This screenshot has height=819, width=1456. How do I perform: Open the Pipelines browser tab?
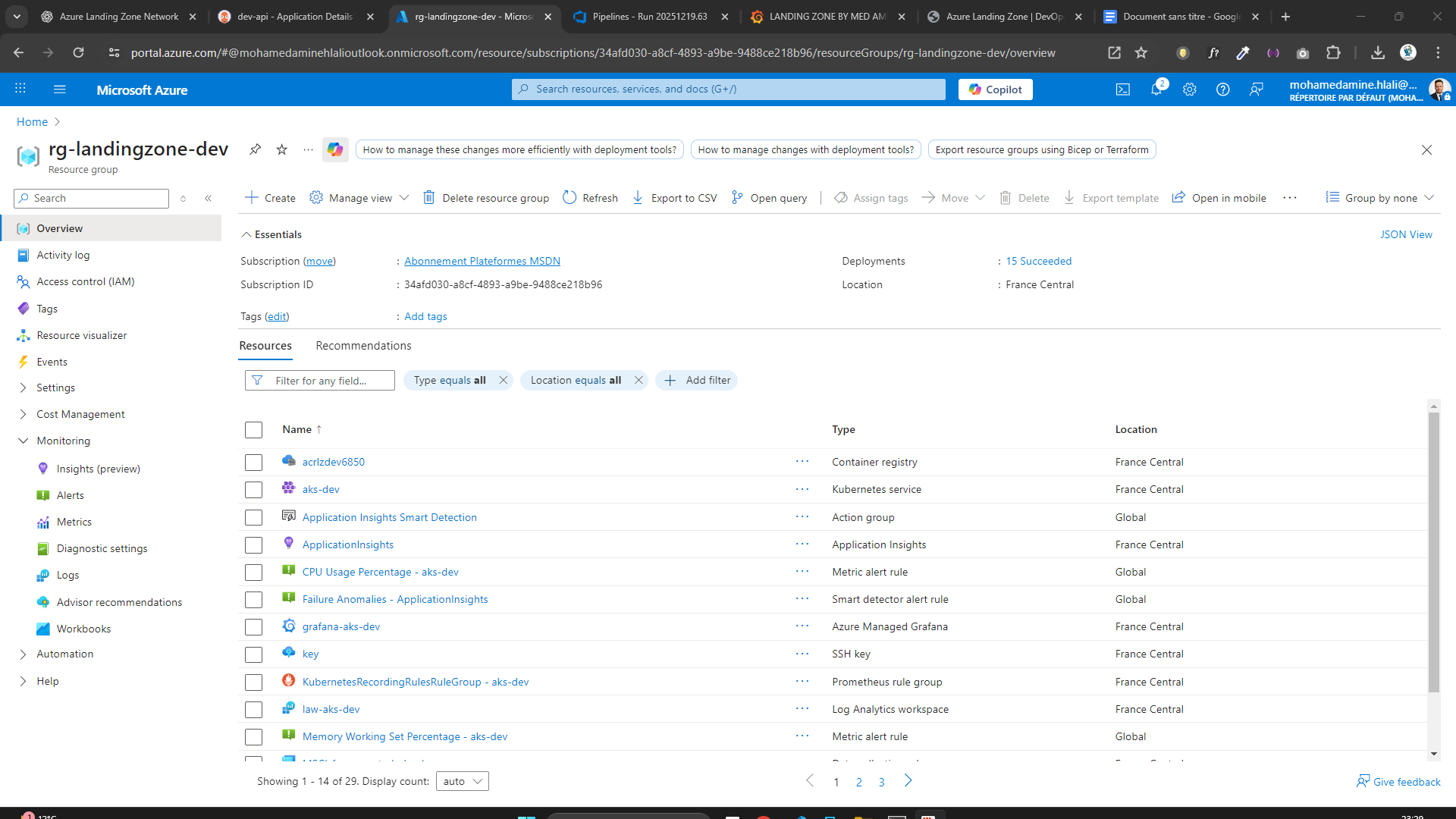click(648, 16)
